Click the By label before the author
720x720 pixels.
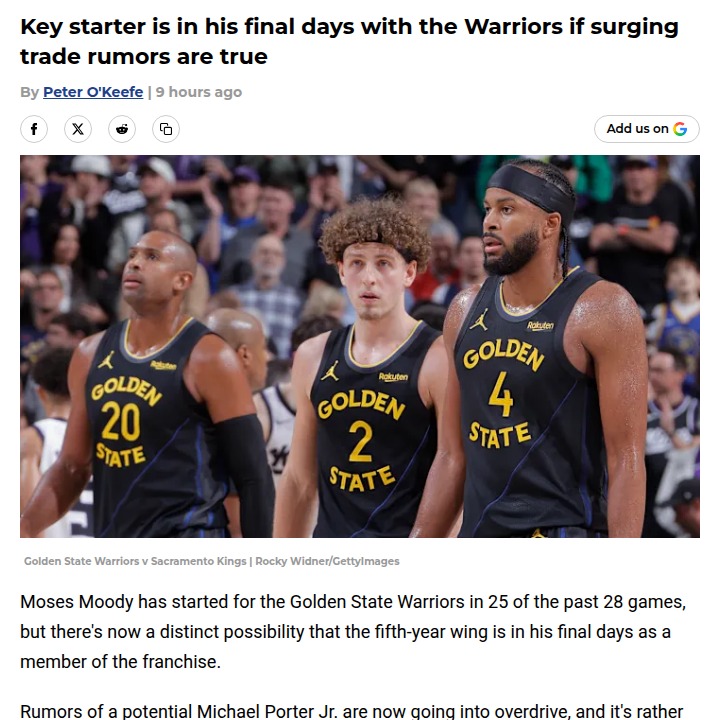(x=29, y=92)
